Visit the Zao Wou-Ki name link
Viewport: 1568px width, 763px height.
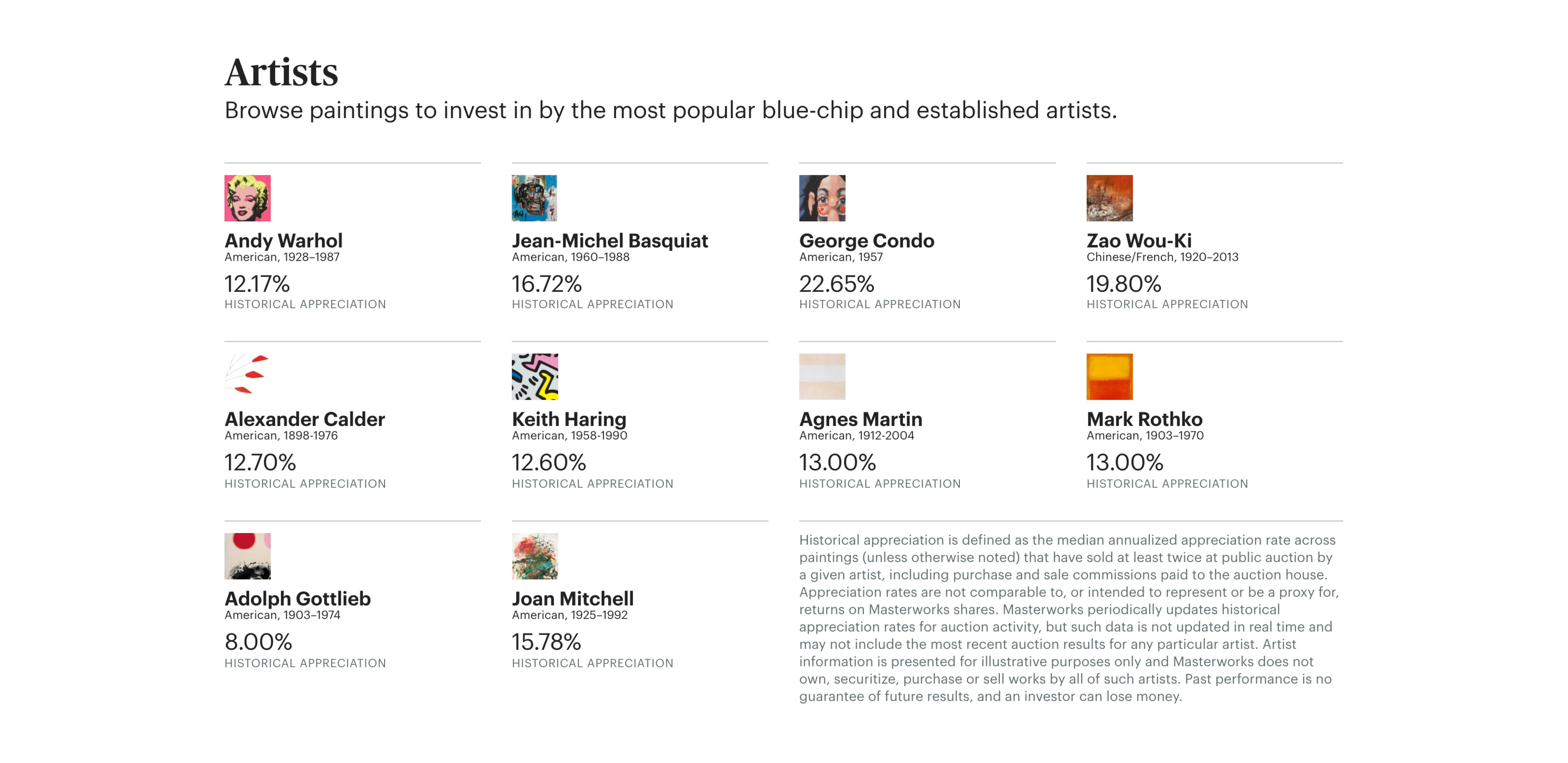pos(1139,241)
